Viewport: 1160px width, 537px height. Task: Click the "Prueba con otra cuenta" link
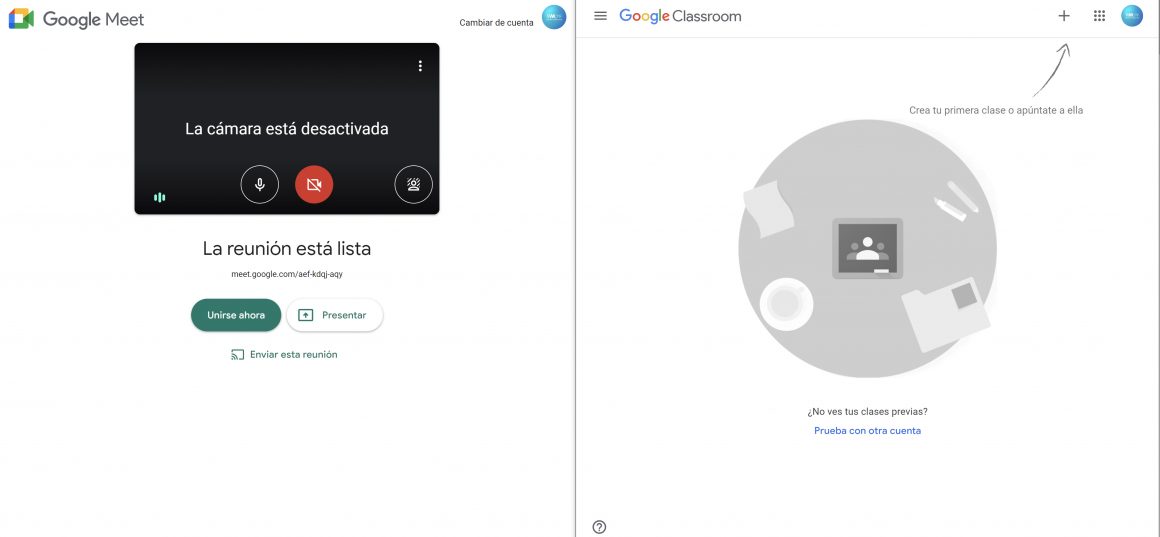(867, 431)
